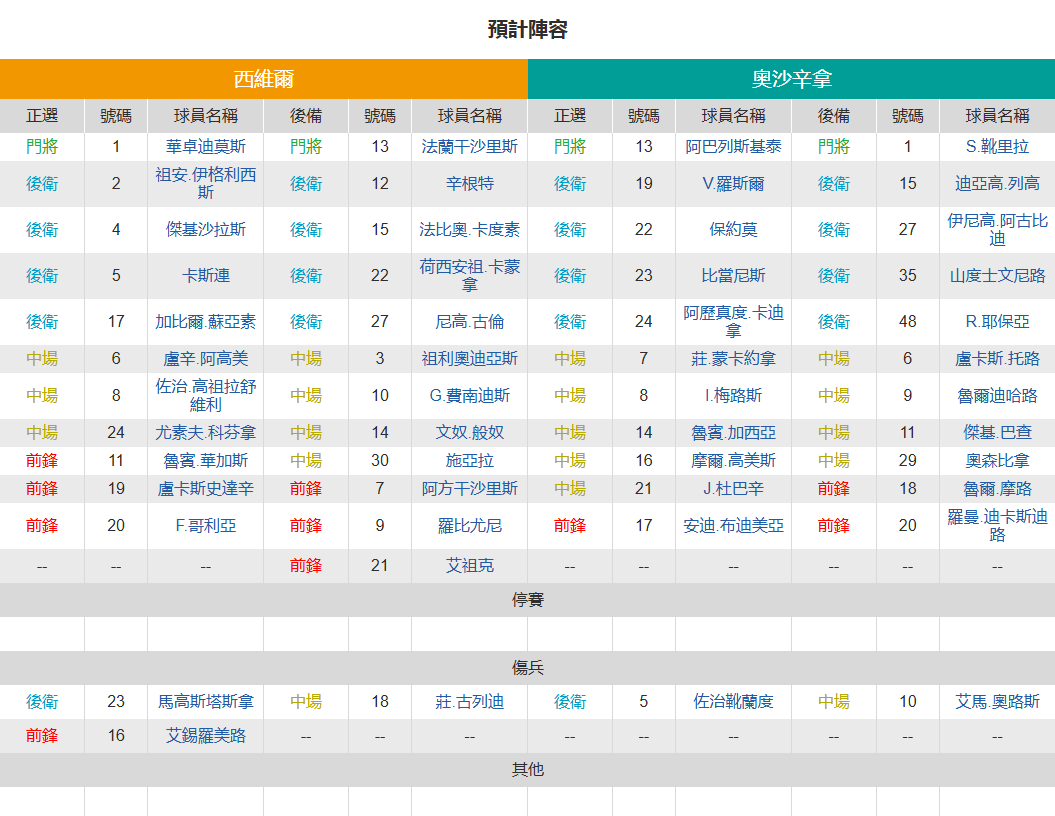Open 羅曼.迪卡斯迪路 player link
This screenshot has height=816, width=1055.
pos(997,525)
